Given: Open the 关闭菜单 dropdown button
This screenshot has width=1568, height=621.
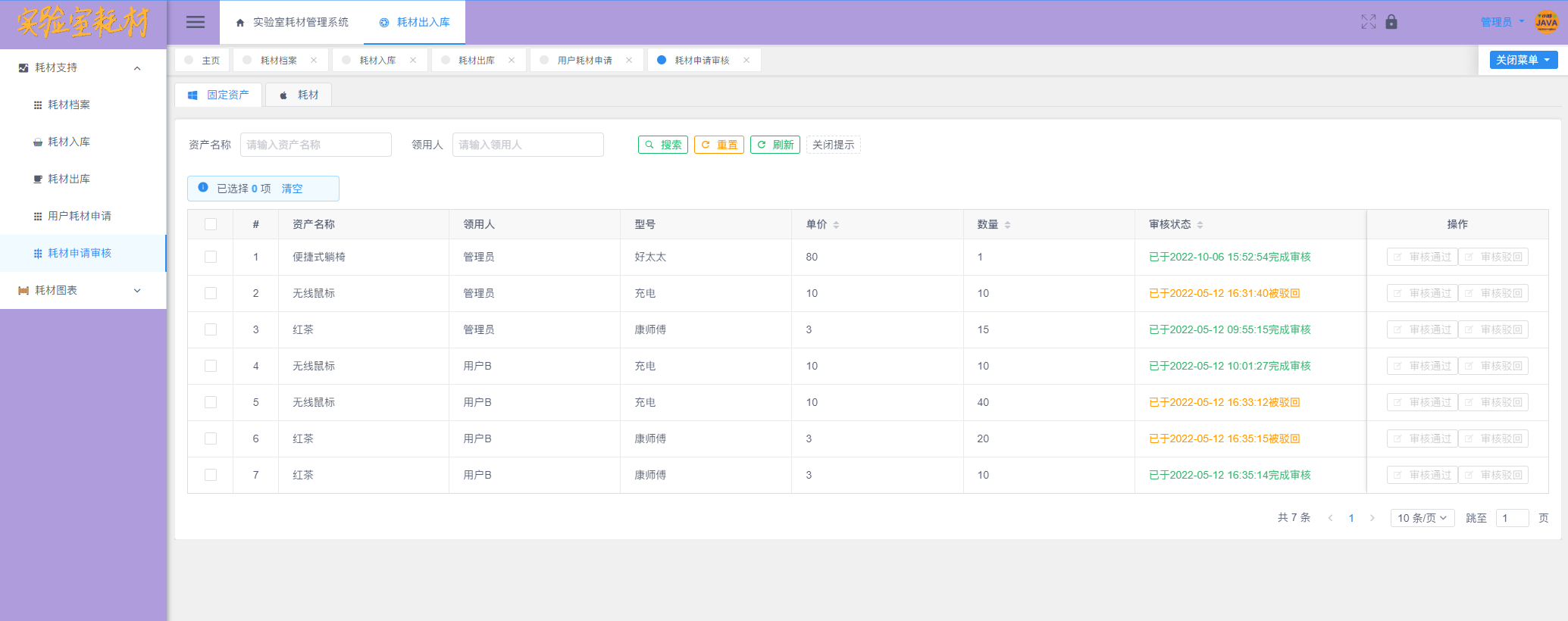Looking at the screenshot, I should [x=1523, y=60].
